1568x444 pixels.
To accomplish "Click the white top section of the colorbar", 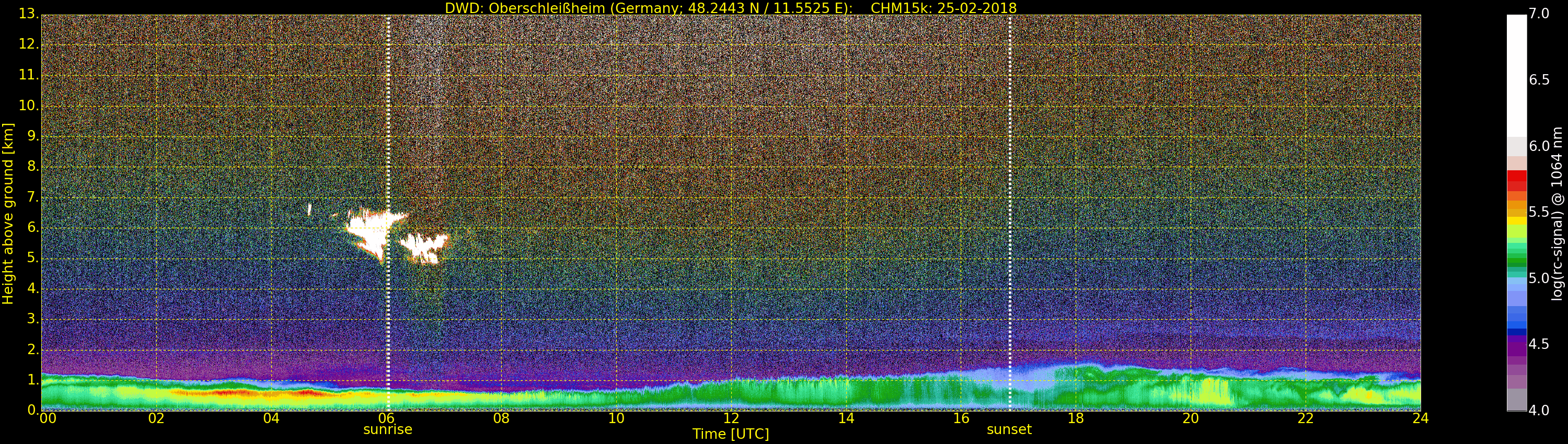I will click(1516, 73).
